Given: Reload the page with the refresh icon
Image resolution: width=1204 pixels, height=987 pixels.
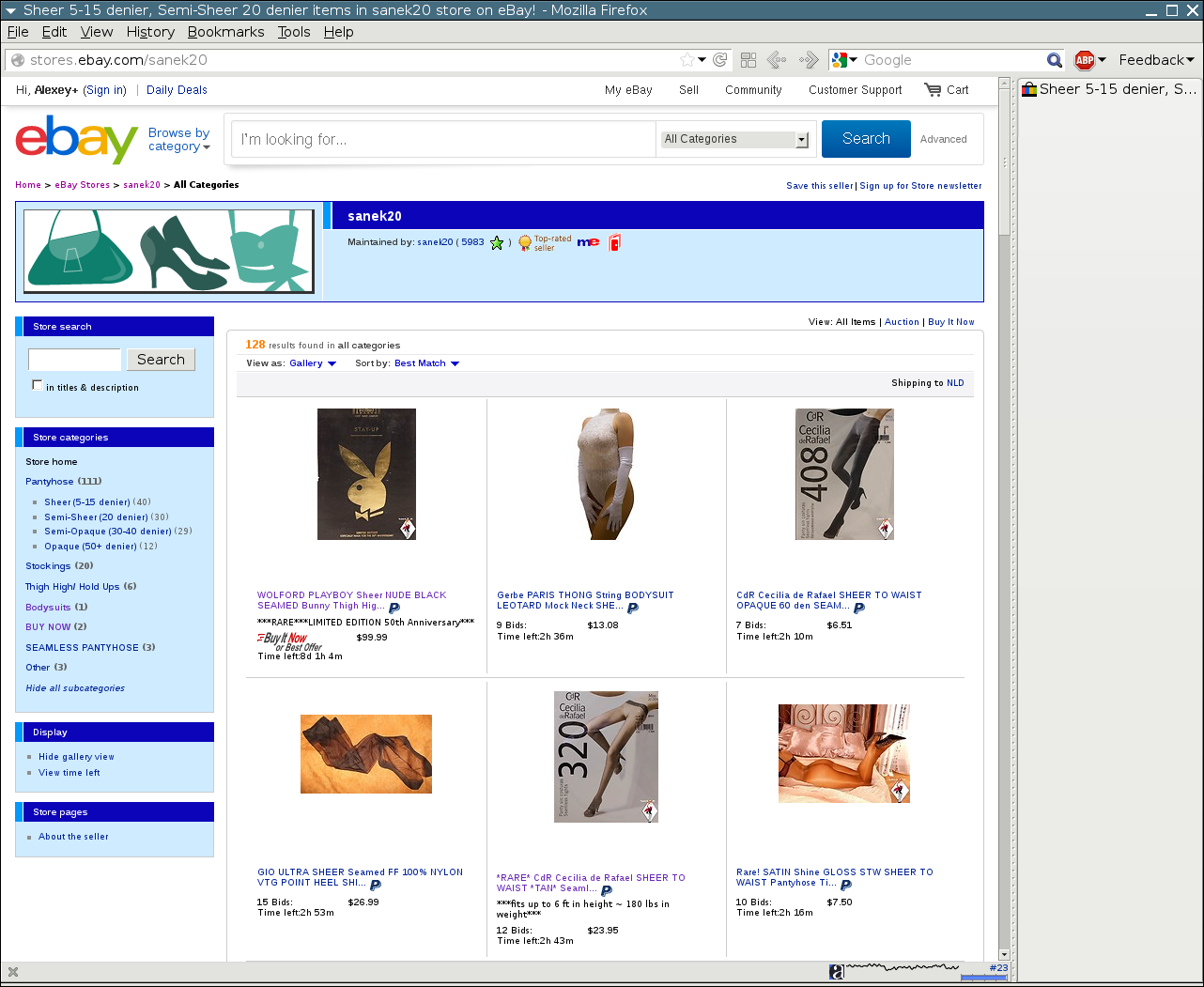Looking at the screenshot, I should 720,60.
